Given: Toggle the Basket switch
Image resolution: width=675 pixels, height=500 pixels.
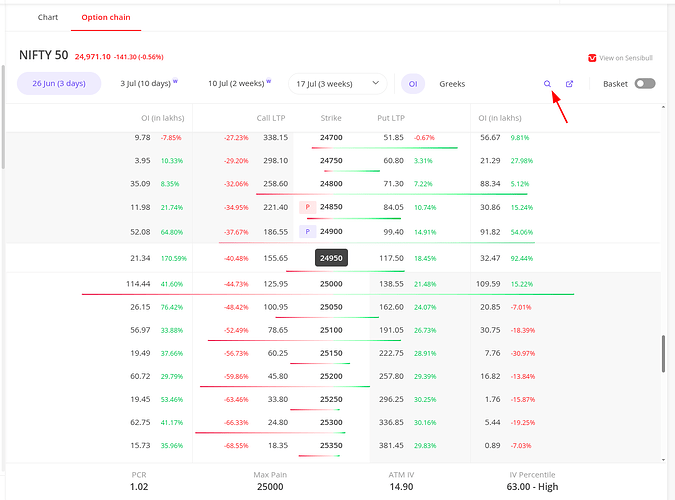Looking at the screenshot, I should (645, 84).
